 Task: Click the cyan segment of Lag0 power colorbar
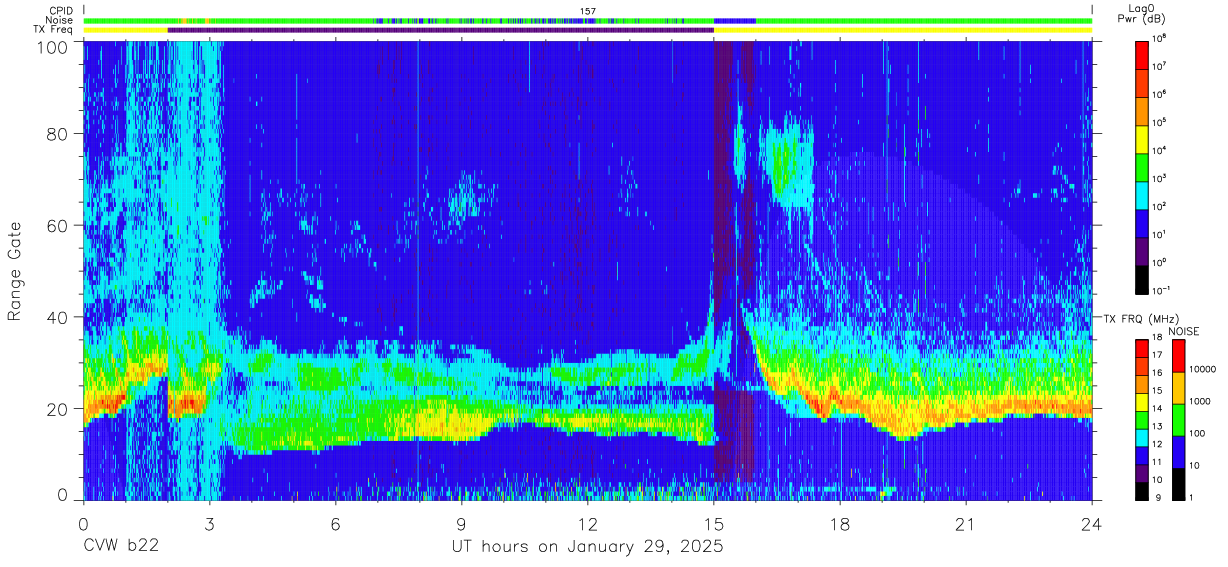[x=1142, y=194]
